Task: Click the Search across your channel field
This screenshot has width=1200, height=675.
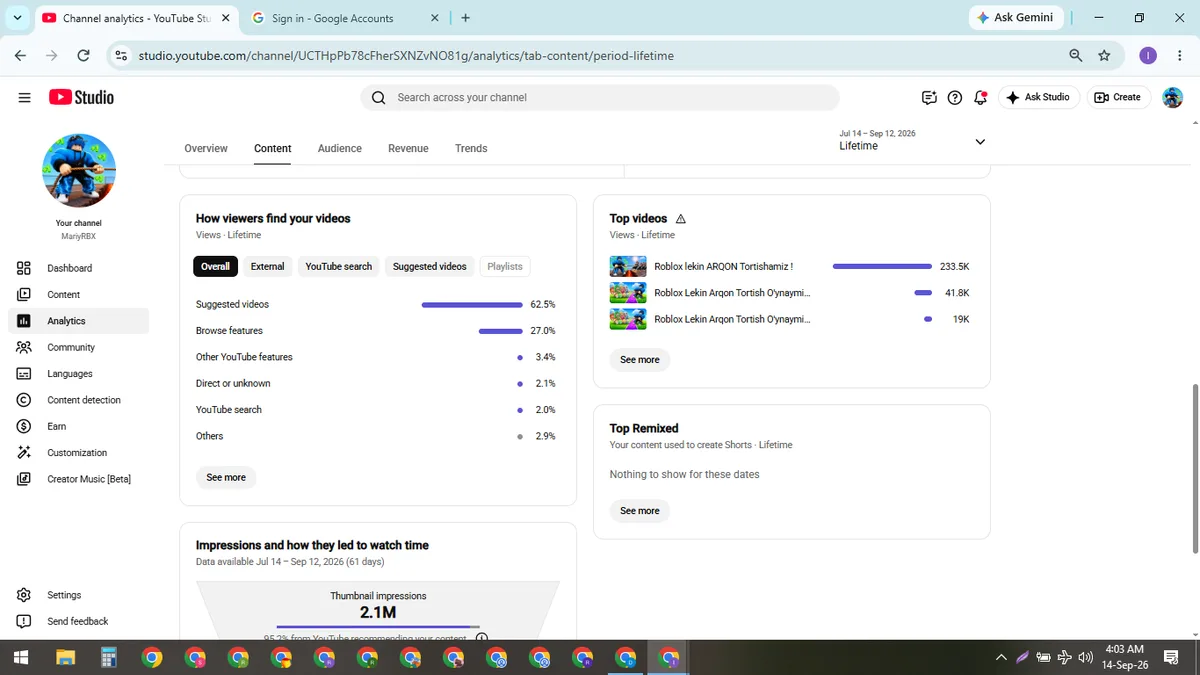Action: click(600, 97)
